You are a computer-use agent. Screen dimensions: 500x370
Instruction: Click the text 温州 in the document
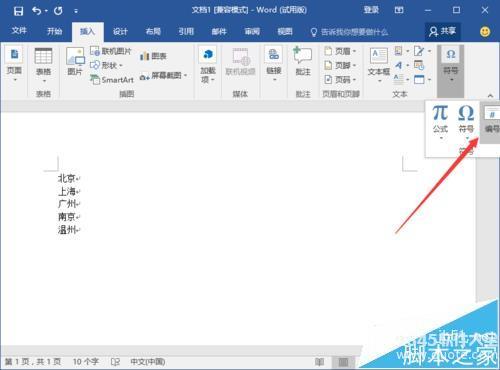coord(67,229)
